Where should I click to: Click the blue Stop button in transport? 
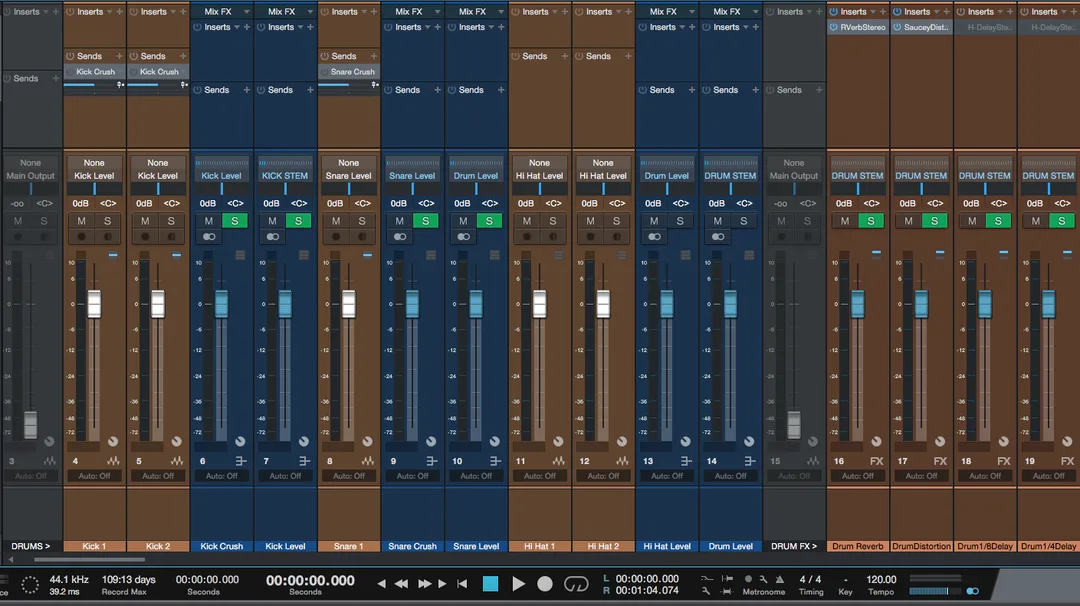(x=490, y=584)
